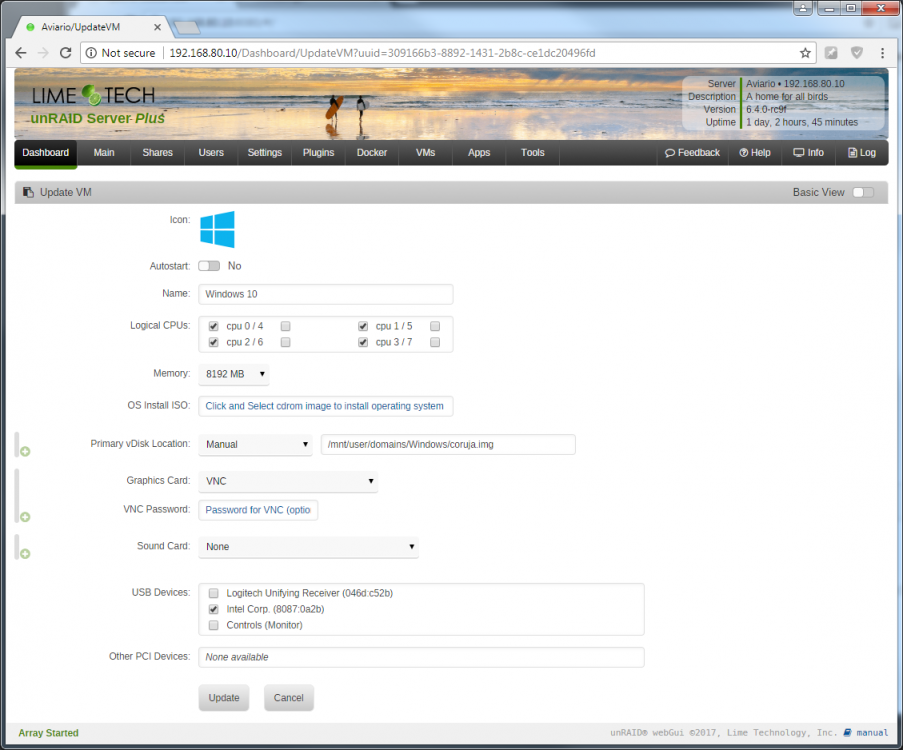Screen dimensions: 903x750
Task: Toggle the Autostart switch
Action: click(209, 266)
